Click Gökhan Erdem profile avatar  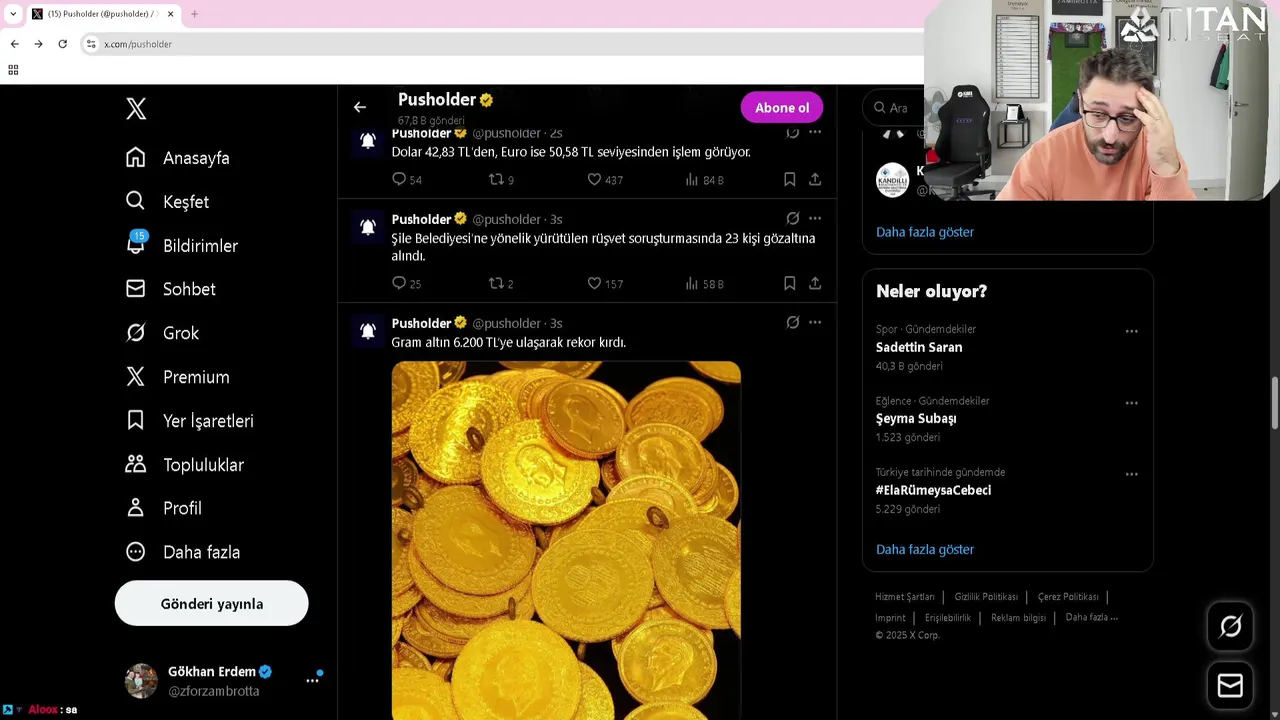click(141, 680)
